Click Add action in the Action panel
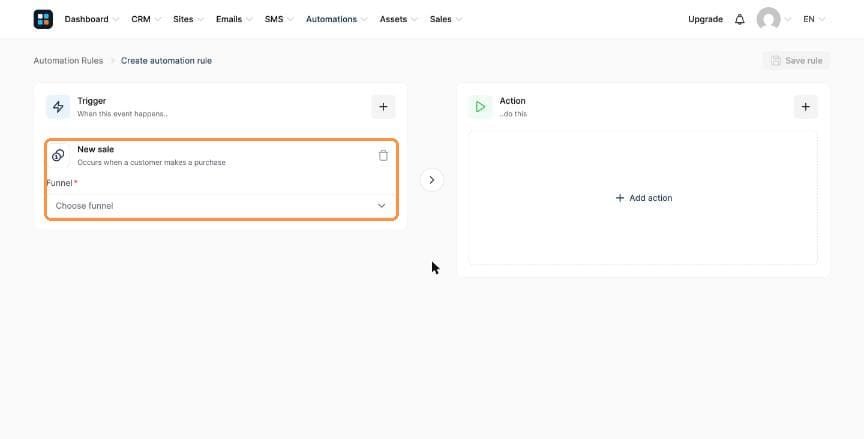The width and height of the screenshot is (864, 439). (x=644, y=198)
